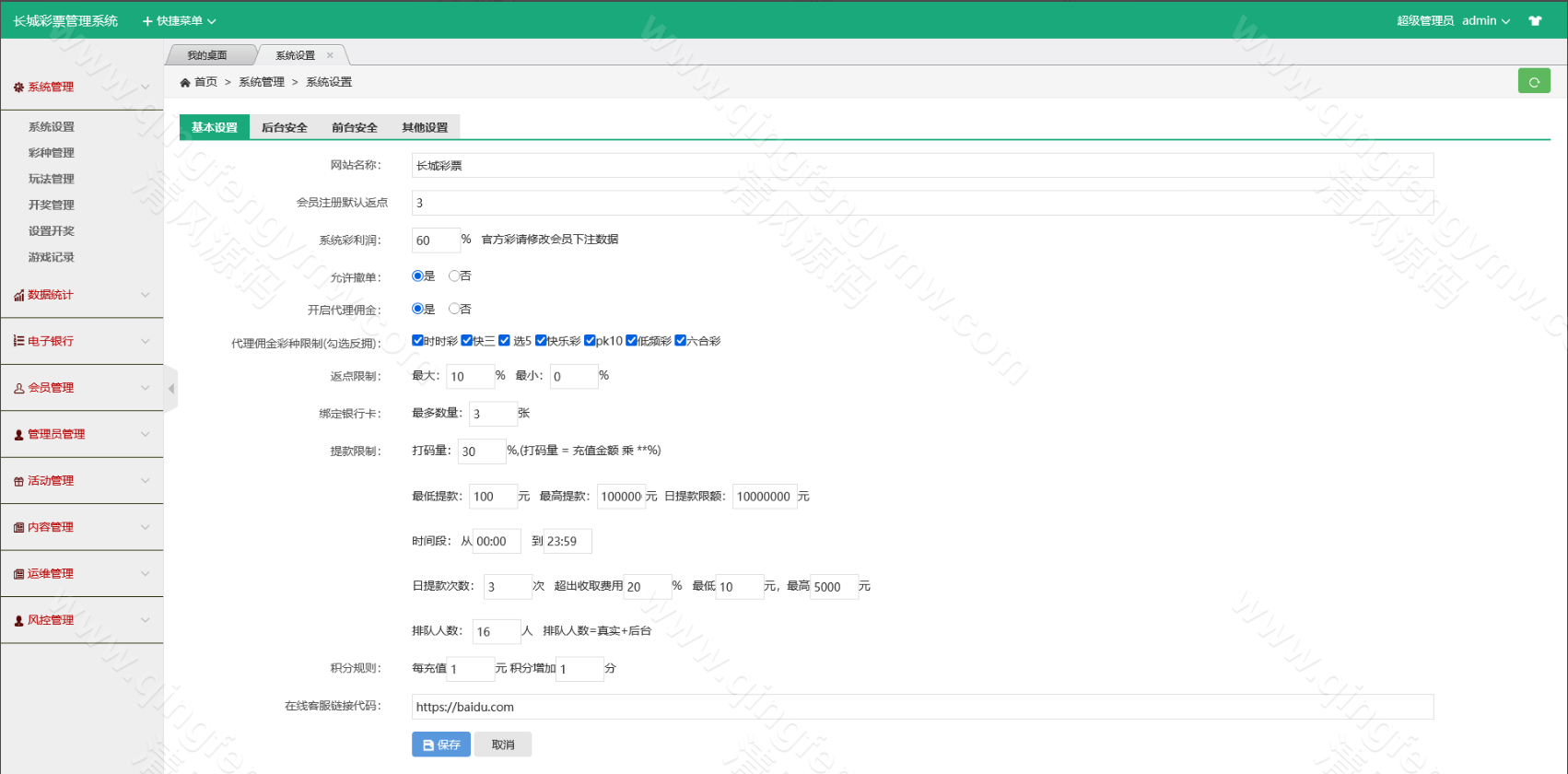Toggle the 快乐彩 checkbox
Viewport: 1568px width, 774px height.
click(541, 340)
